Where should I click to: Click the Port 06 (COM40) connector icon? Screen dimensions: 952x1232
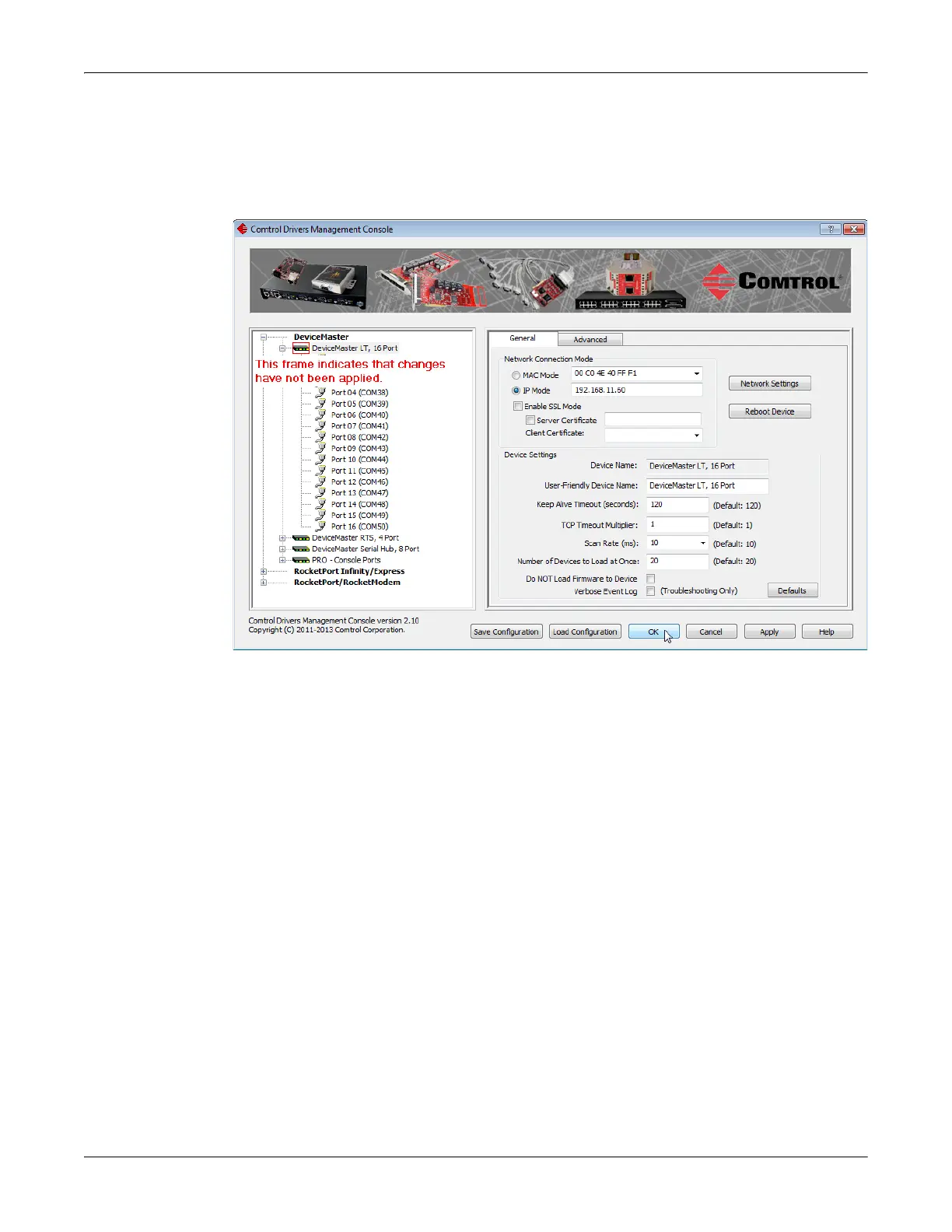(x=320, y=415)
